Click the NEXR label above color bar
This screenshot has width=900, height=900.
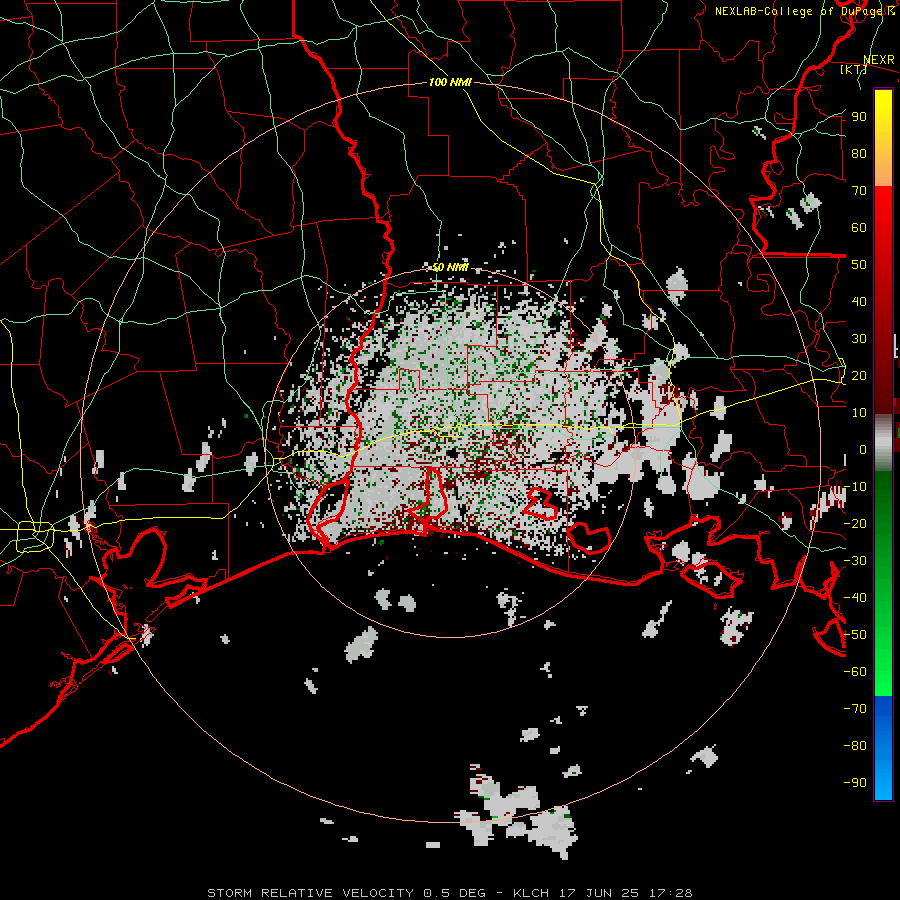tap(878, 60)
